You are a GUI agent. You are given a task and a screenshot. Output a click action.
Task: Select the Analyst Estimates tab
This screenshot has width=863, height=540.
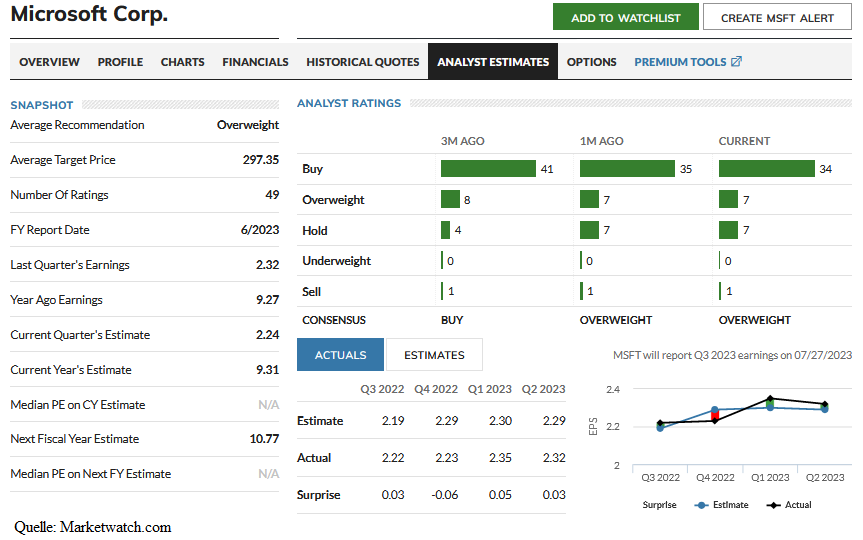493,61
